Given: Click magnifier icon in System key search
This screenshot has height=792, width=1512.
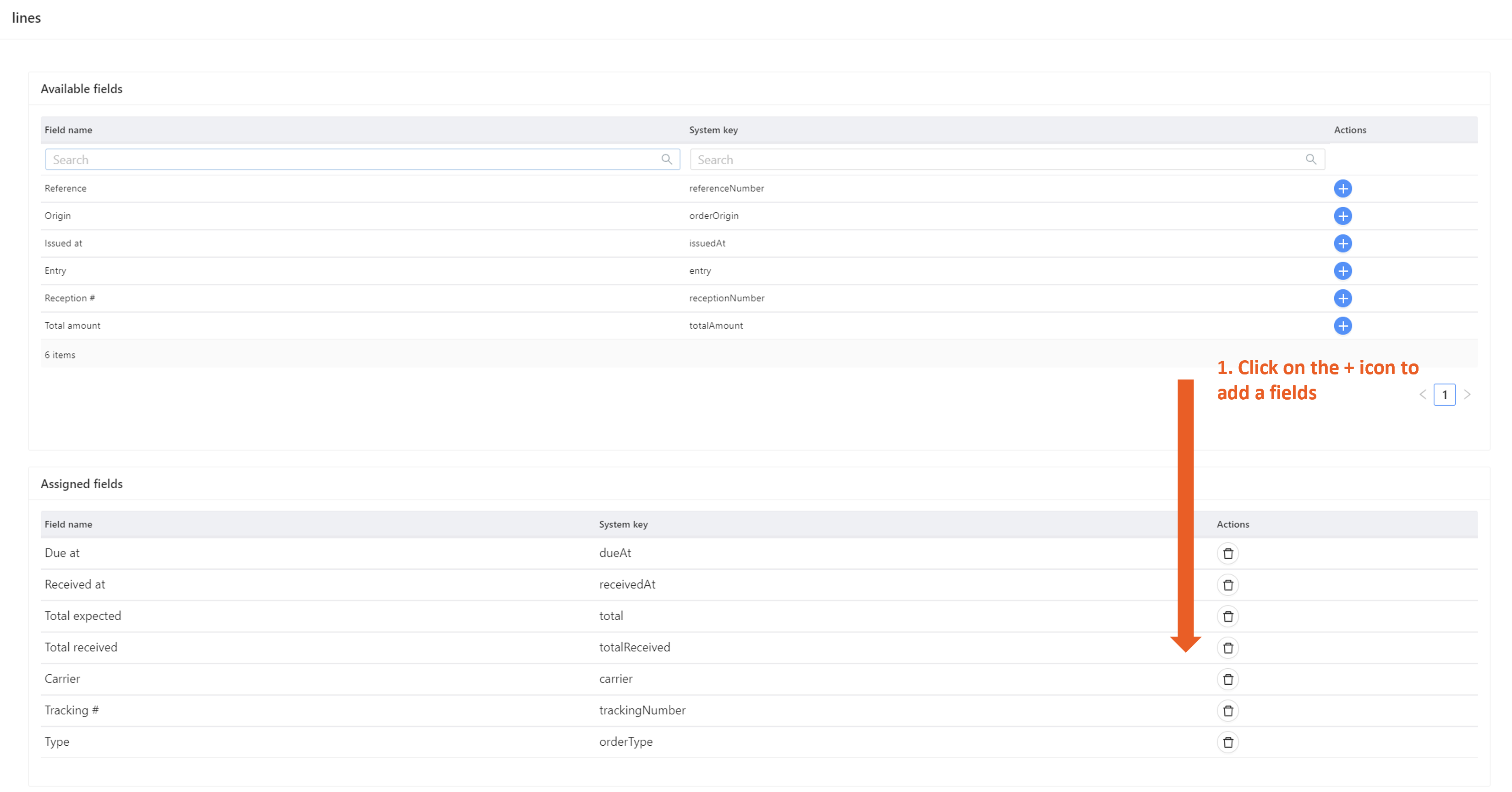Looking at the screenshot, I should tap(1311, 159).
